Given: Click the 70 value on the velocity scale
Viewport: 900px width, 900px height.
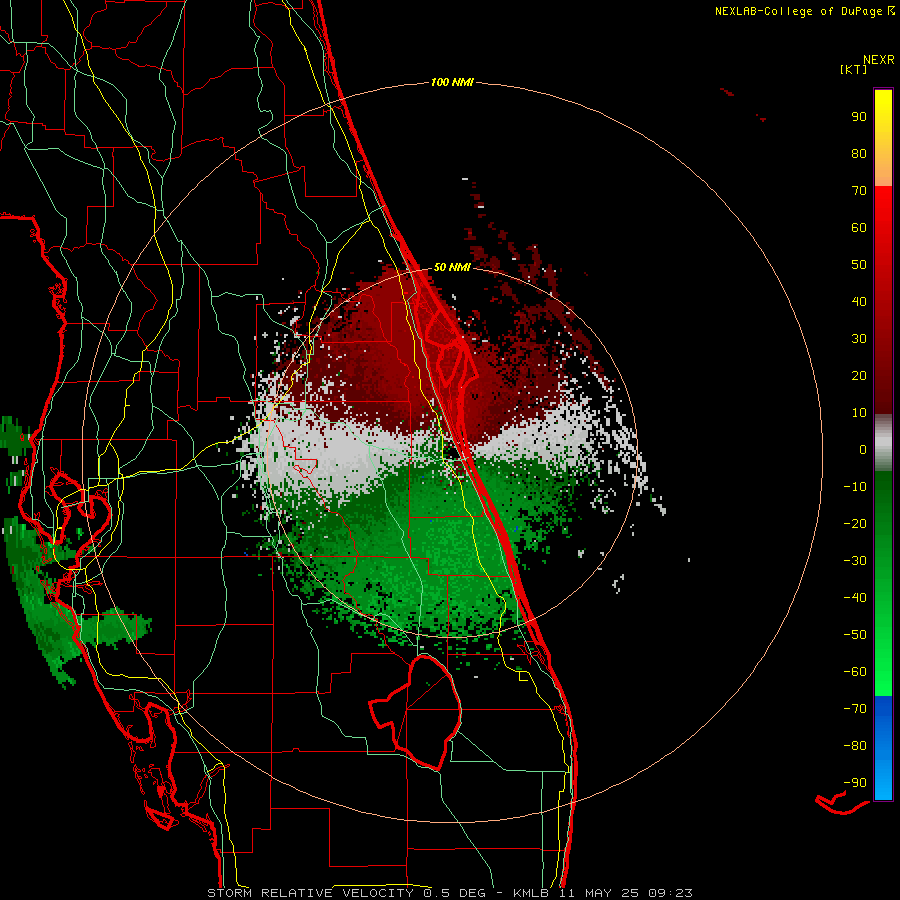Looking at the screenshot, I should coord(859,191).
